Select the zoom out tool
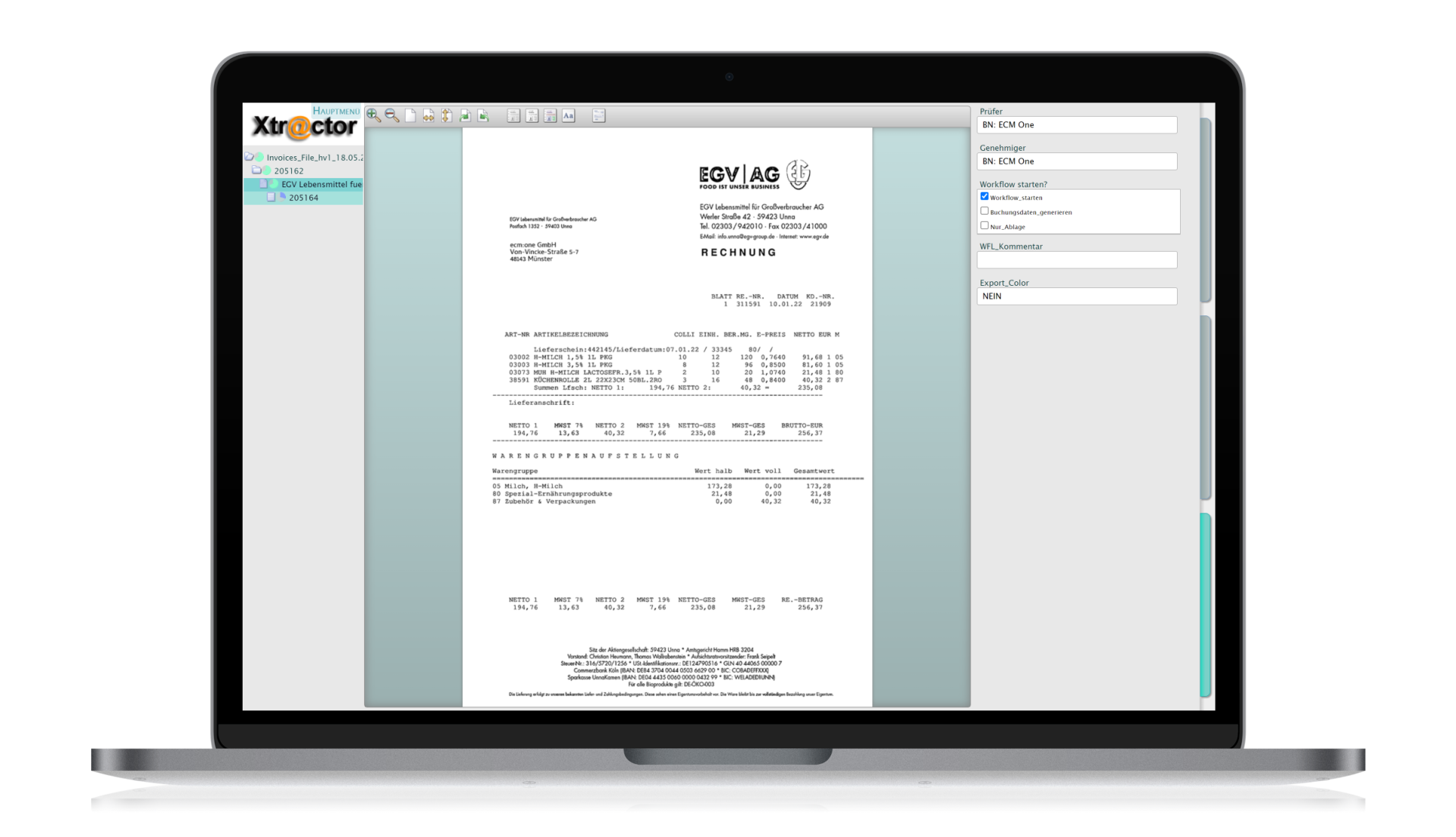 click(x=391, y=115)
